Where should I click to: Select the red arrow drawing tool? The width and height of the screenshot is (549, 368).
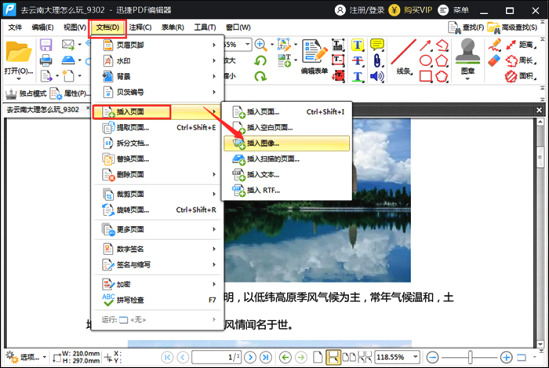(425, 45)
